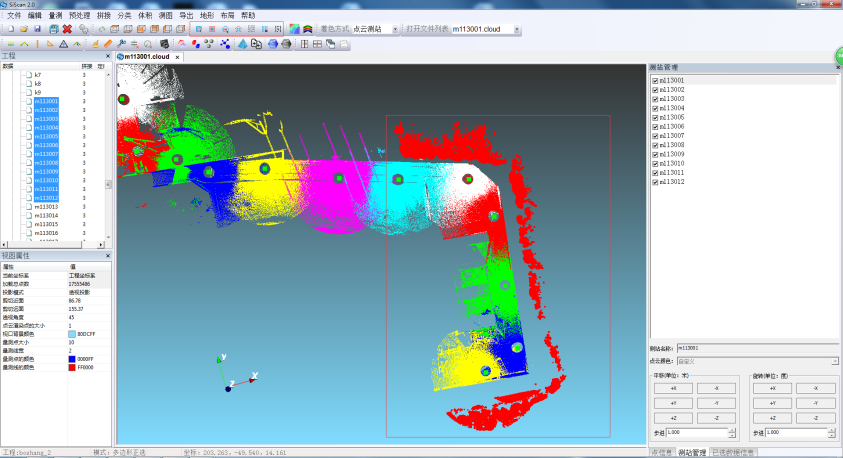Image resolution: width=843 pixels, height=458 pixels.
Task: Open the 着色方式 coloring mode dropdown
Action: pos(395,29)
